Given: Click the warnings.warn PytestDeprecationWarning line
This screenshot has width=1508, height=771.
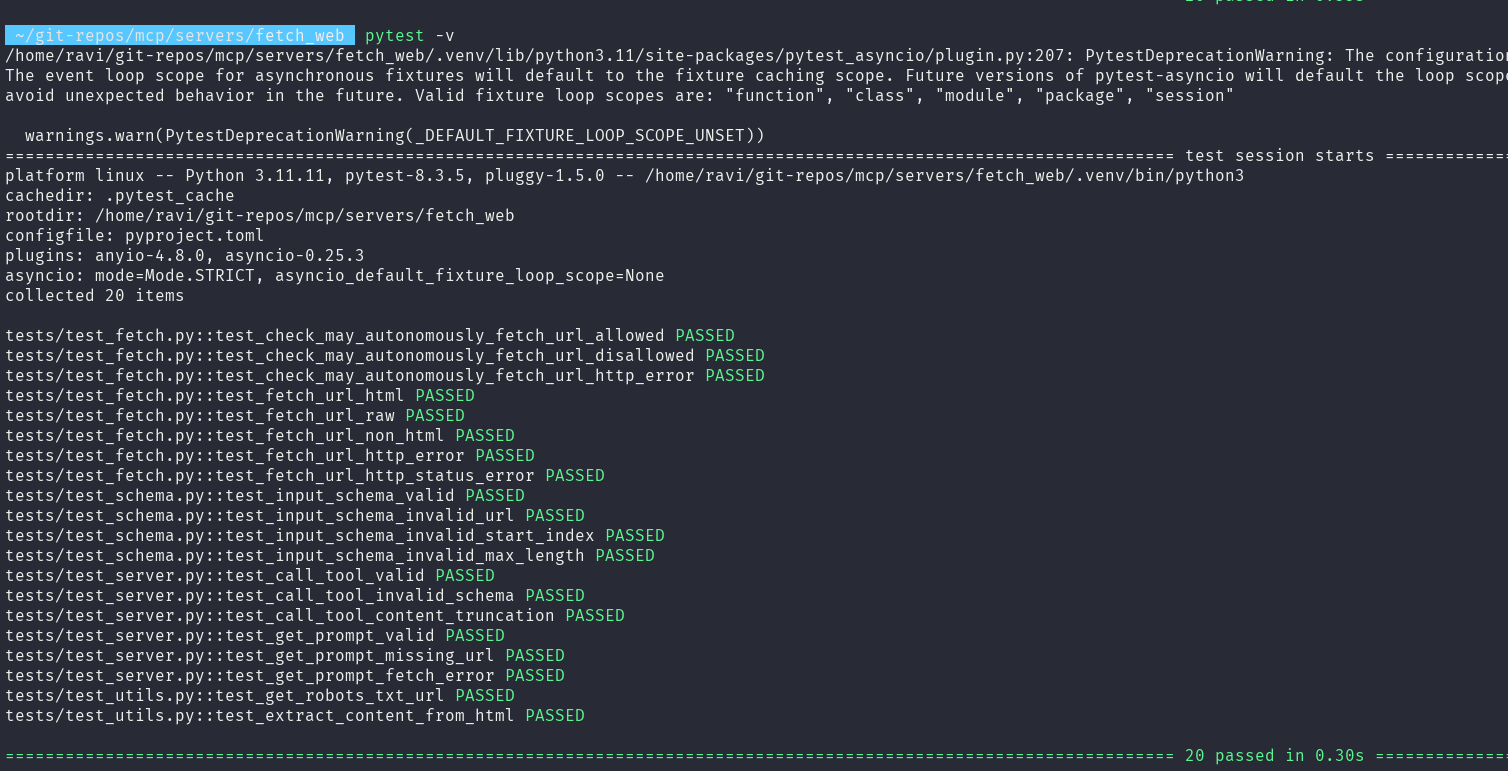Looking at the screenshot, I should point(395,136).
